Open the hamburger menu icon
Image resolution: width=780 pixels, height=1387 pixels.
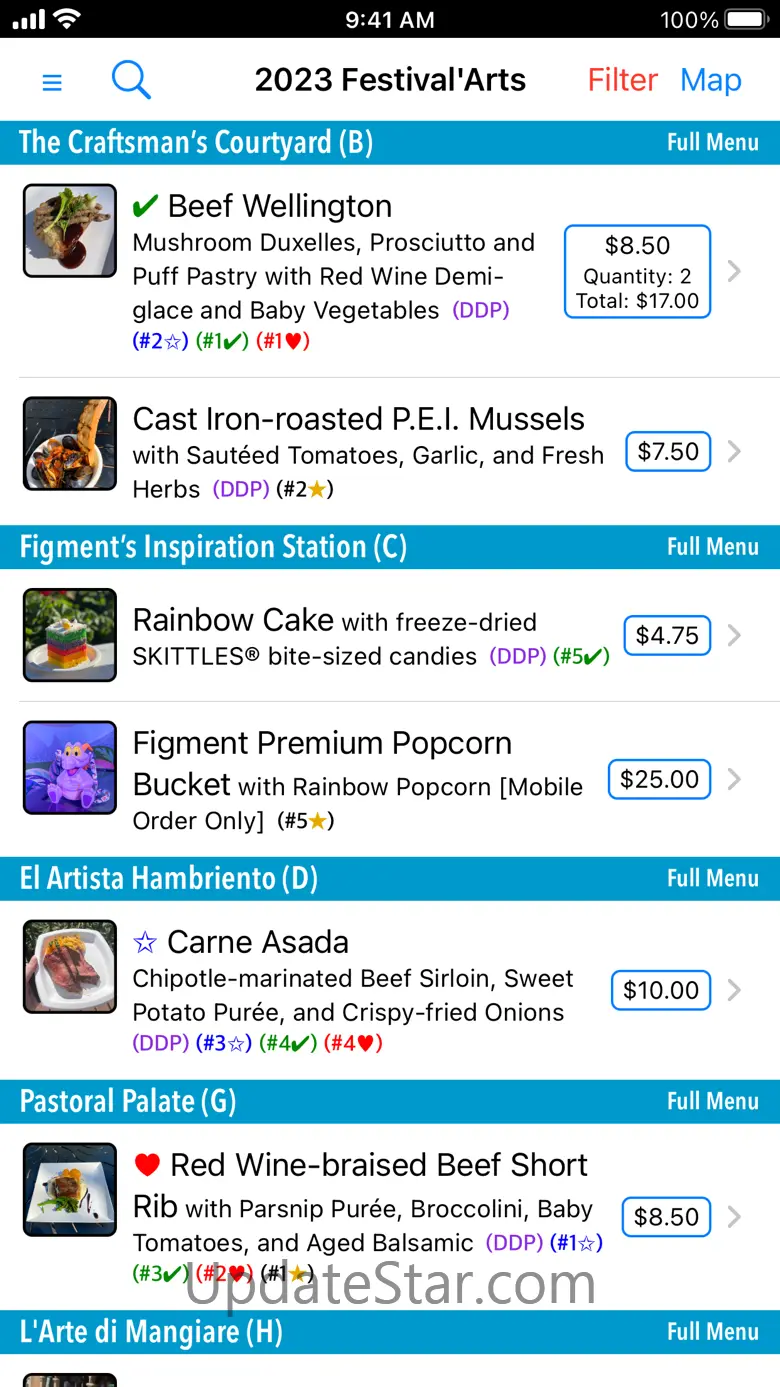click(x=52, y=82)
